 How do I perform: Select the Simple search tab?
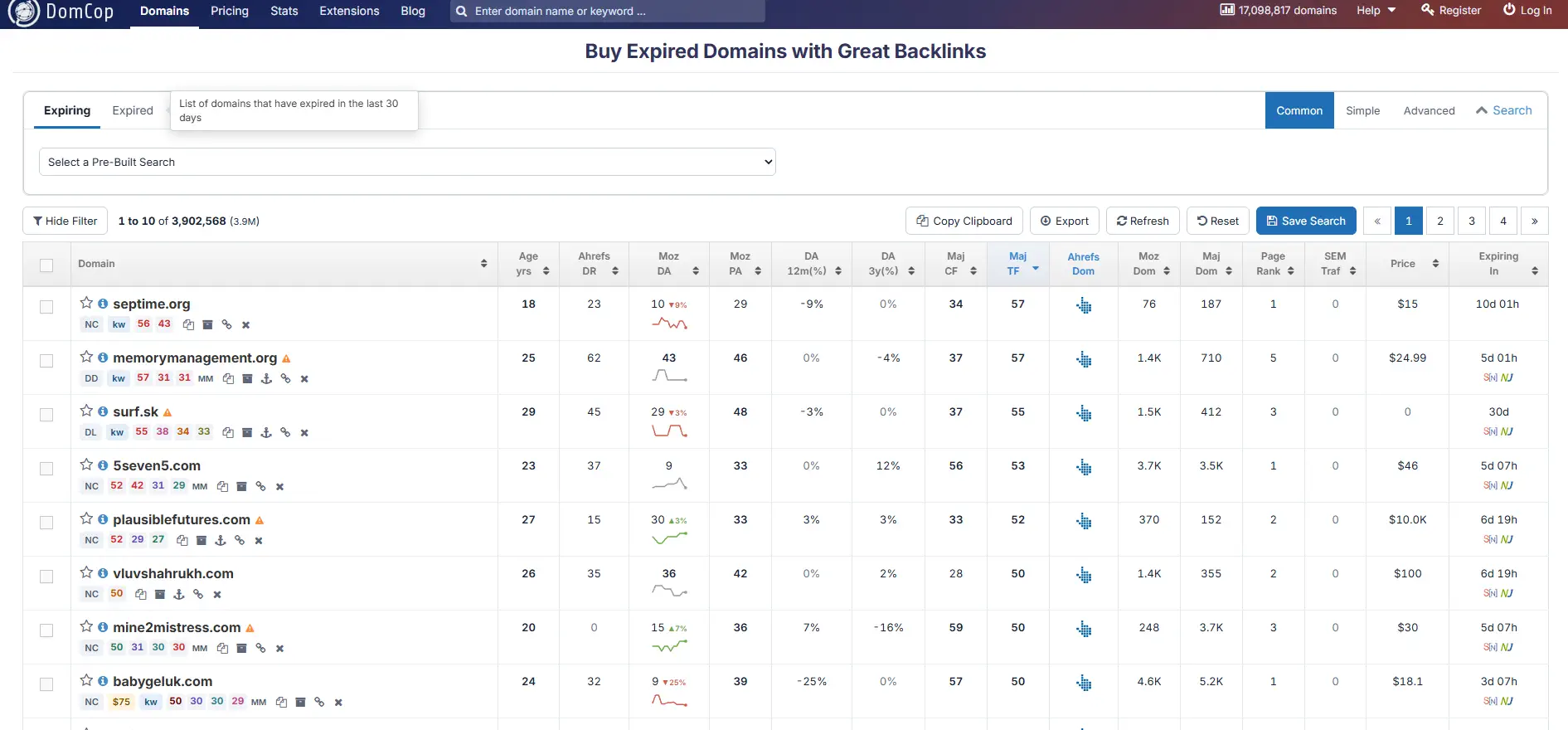coord(1362,110)
